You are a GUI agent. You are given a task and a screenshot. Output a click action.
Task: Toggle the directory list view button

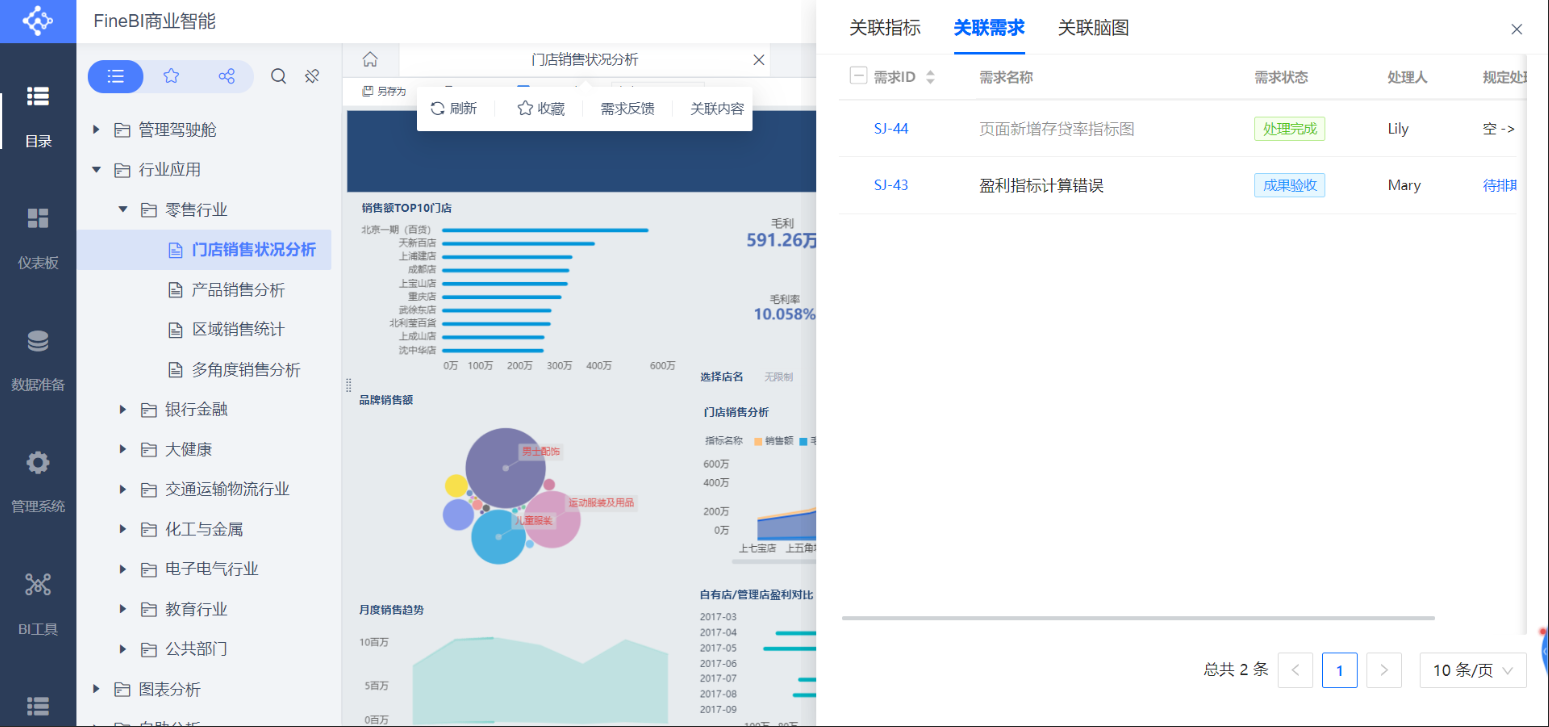(116, 76)
